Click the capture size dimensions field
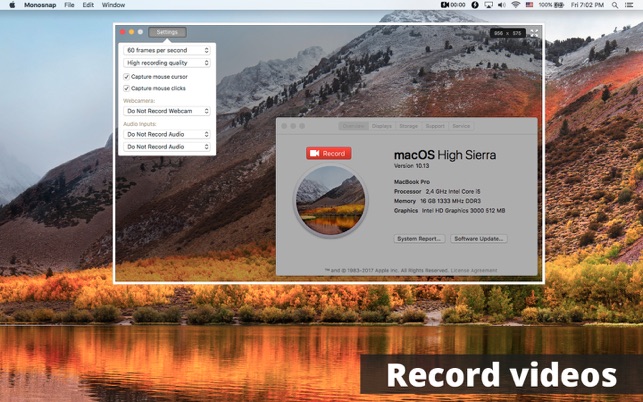The image size is (643, 402). tap(508, 33)
